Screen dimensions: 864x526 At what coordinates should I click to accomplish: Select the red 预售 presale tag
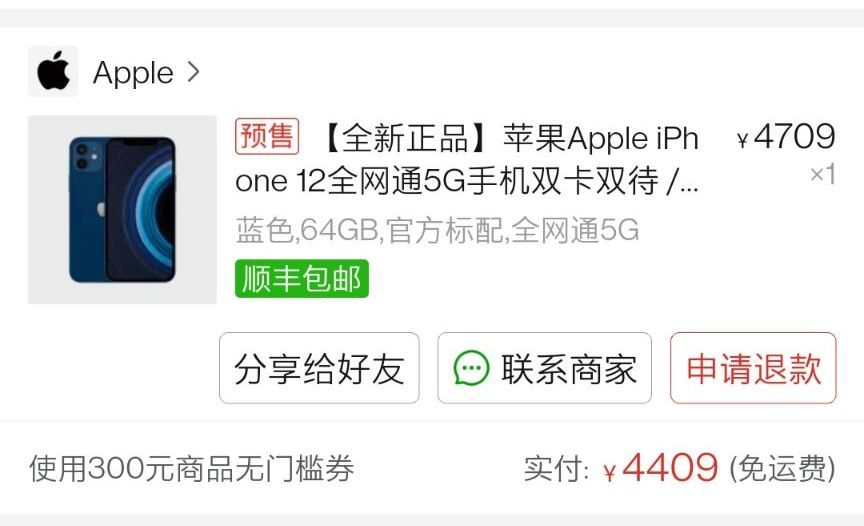click(x=267, y=136)
